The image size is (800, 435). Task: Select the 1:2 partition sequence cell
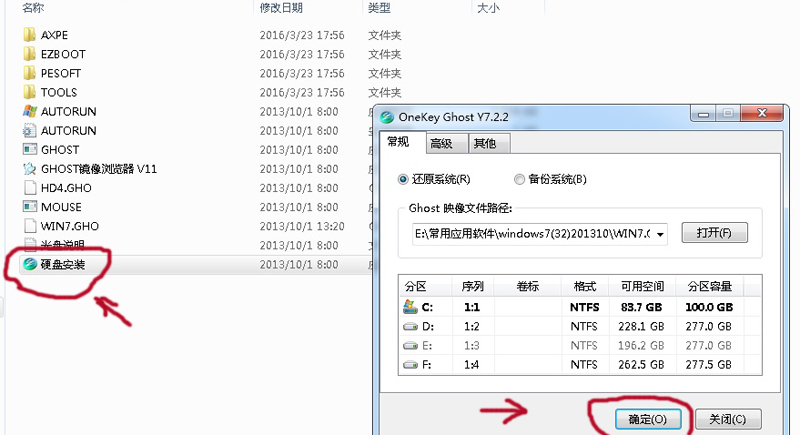tap(472, 326)
